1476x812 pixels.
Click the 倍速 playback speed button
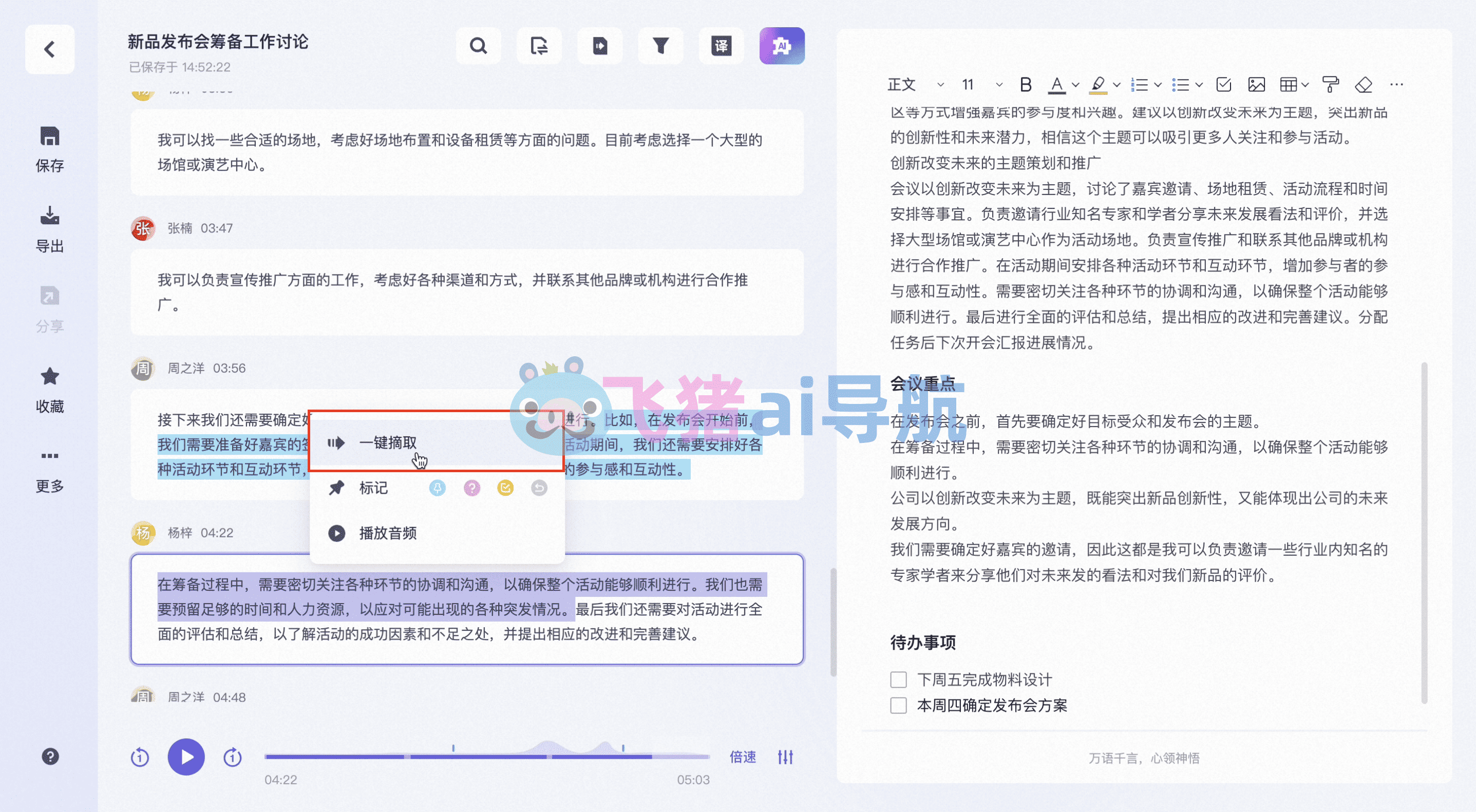tap(743, 757)
